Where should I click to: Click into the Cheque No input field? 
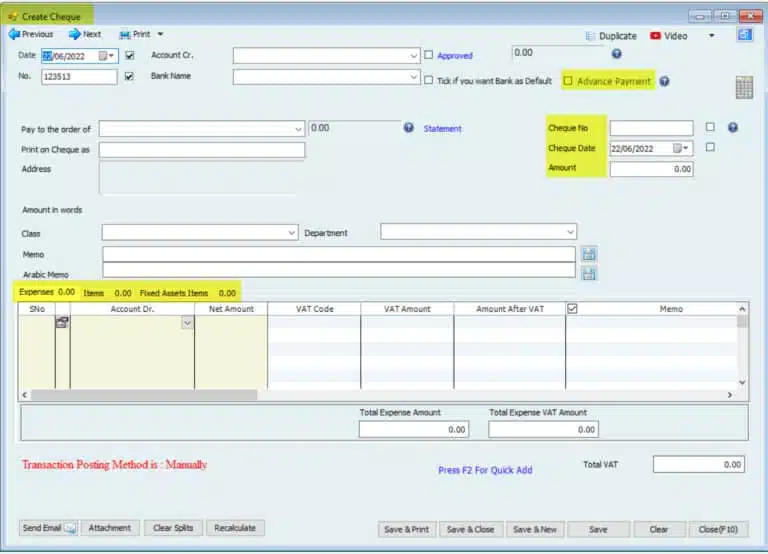click(651, 128)
